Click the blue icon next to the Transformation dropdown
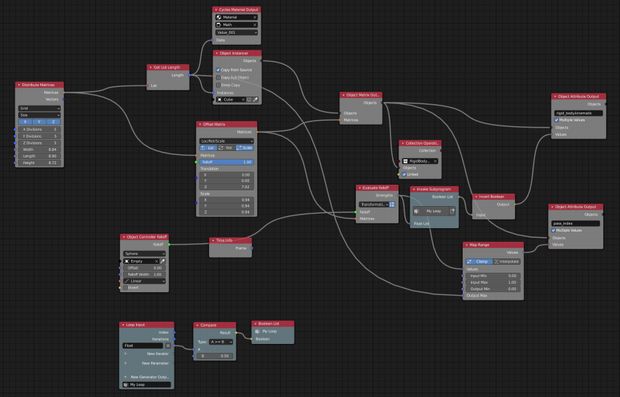The image size is (620, 397). tap(392, 204)
